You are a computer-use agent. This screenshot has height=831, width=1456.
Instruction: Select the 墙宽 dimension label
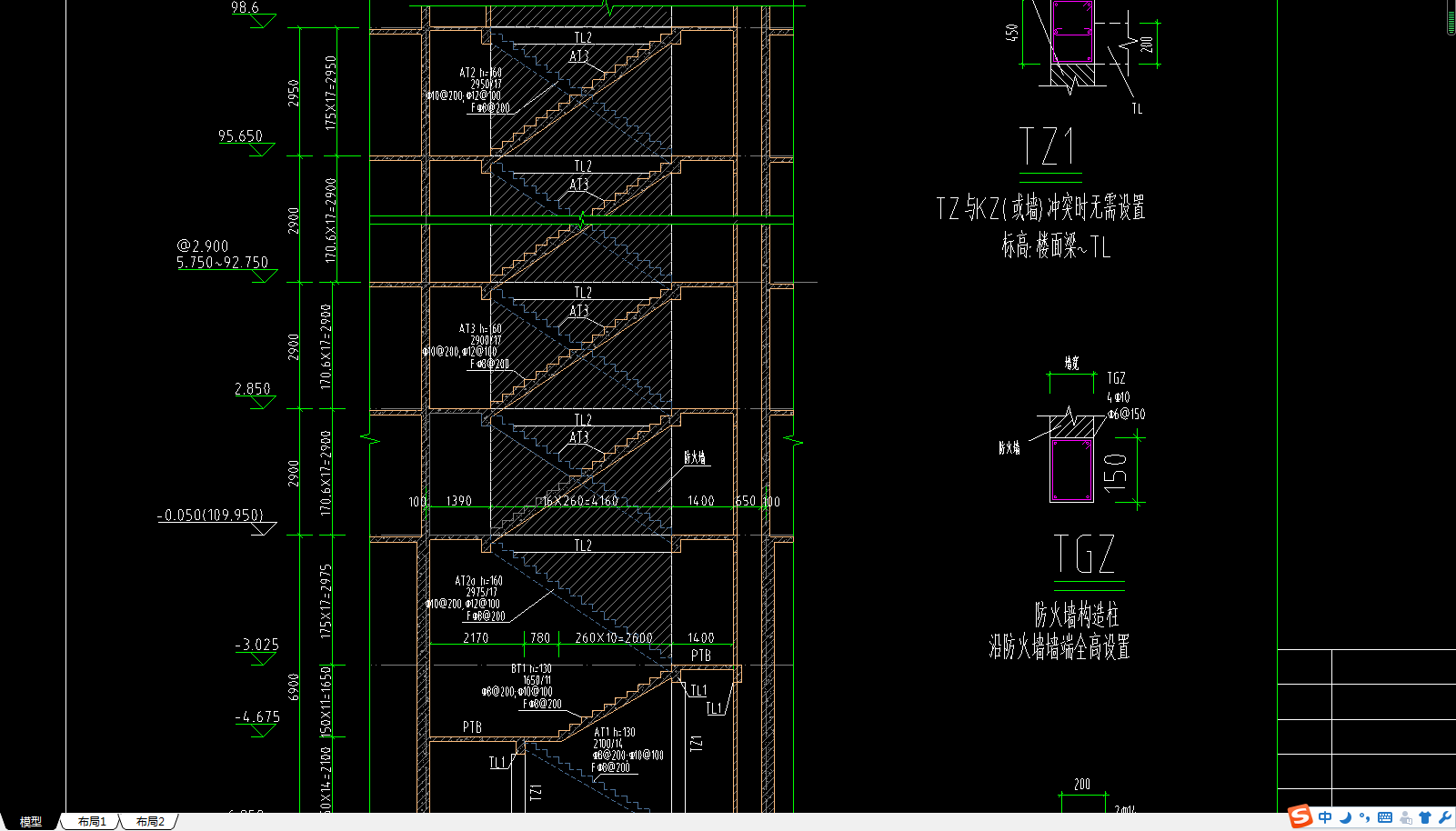tap(1072, 363)
